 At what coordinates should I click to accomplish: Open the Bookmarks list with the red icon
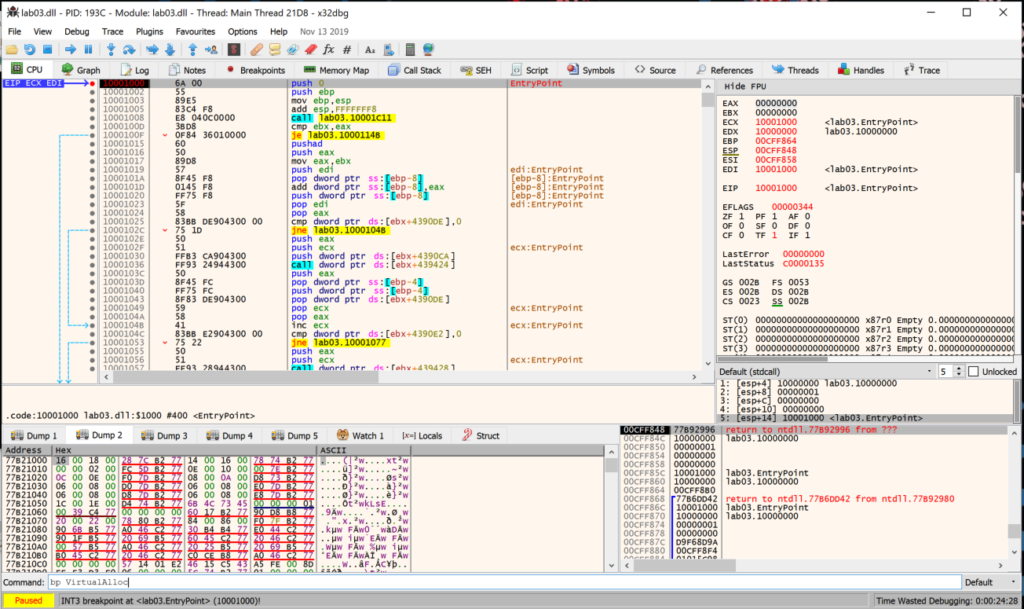[x=311, y=50]
